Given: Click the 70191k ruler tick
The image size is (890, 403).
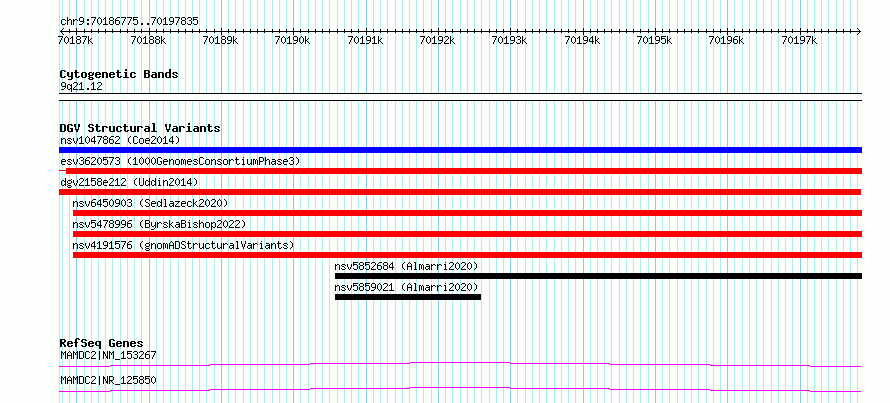Looking at the screenshot, I should (x=365, y=40).
